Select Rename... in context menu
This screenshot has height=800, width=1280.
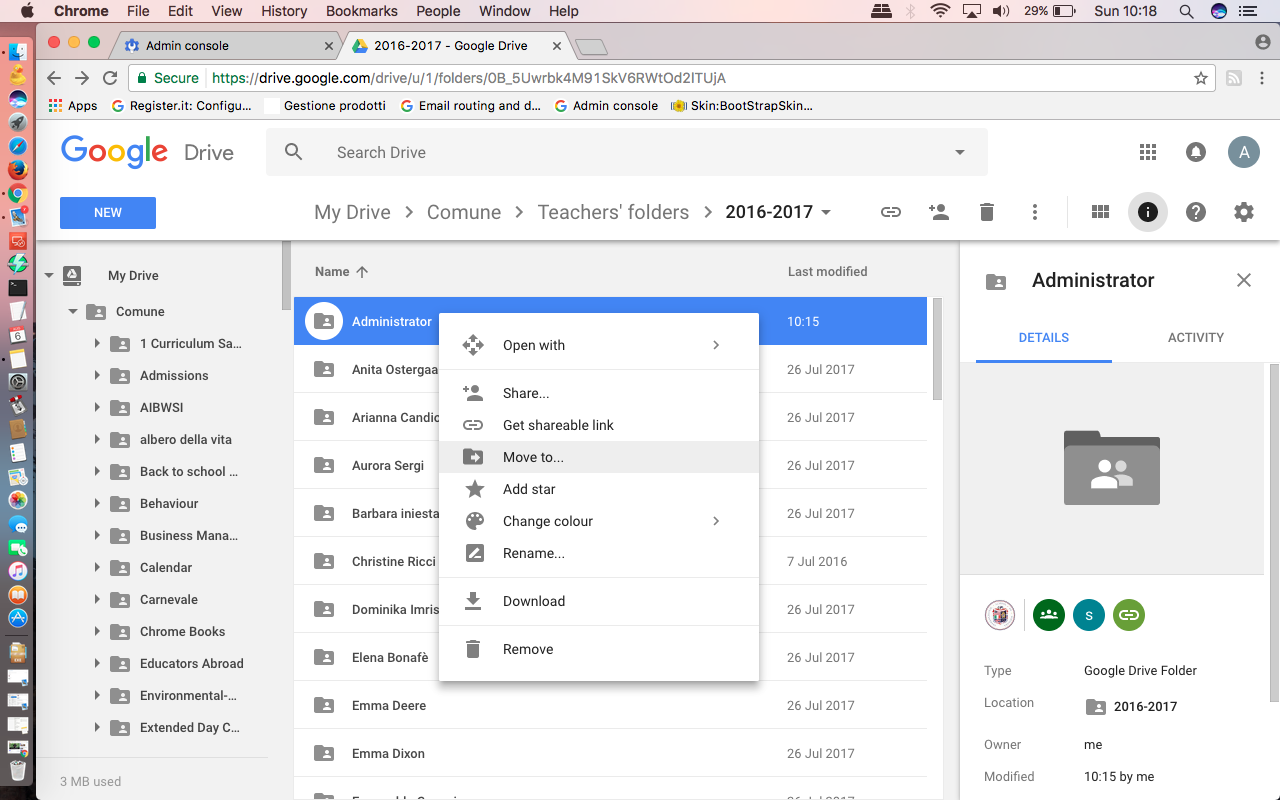599,553
